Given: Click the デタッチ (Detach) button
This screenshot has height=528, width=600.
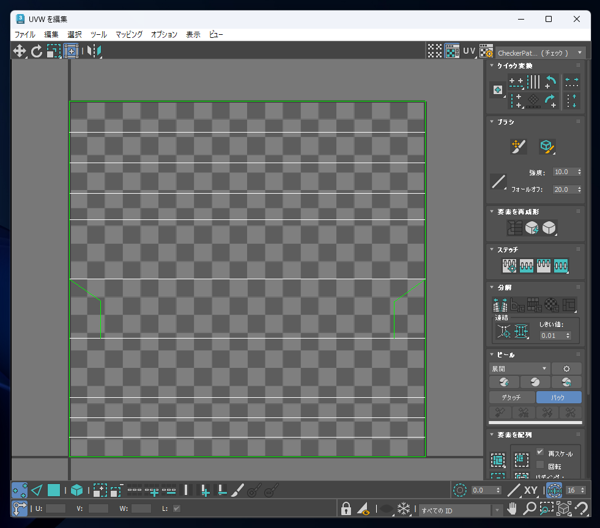Looking at the screenshot, I should pos(512,398).
